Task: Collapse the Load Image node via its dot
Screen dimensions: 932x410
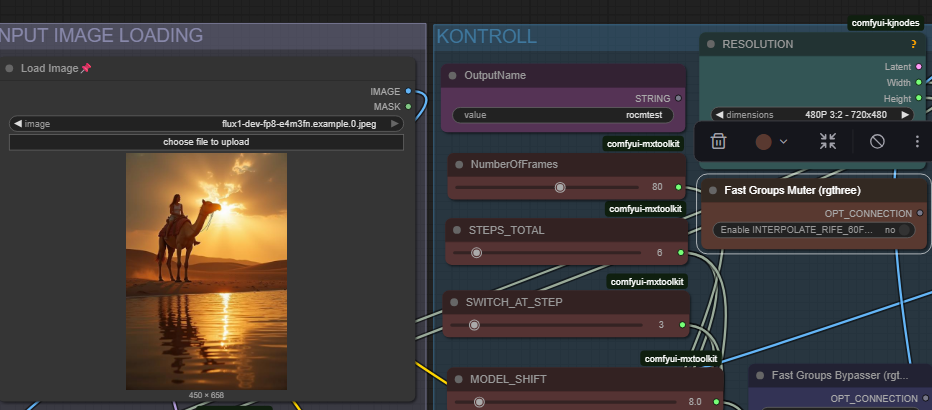Action: tap(10, 69)
